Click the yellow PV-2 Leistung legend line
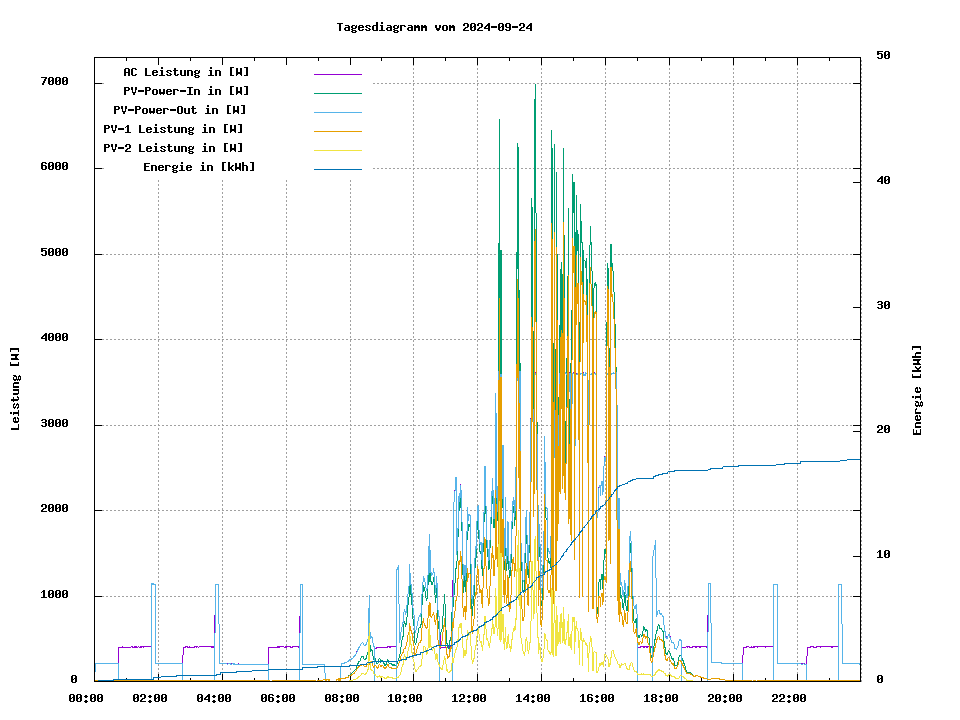Screen dimensions: 960x720 pyautogui.click(x=337, y=150)
